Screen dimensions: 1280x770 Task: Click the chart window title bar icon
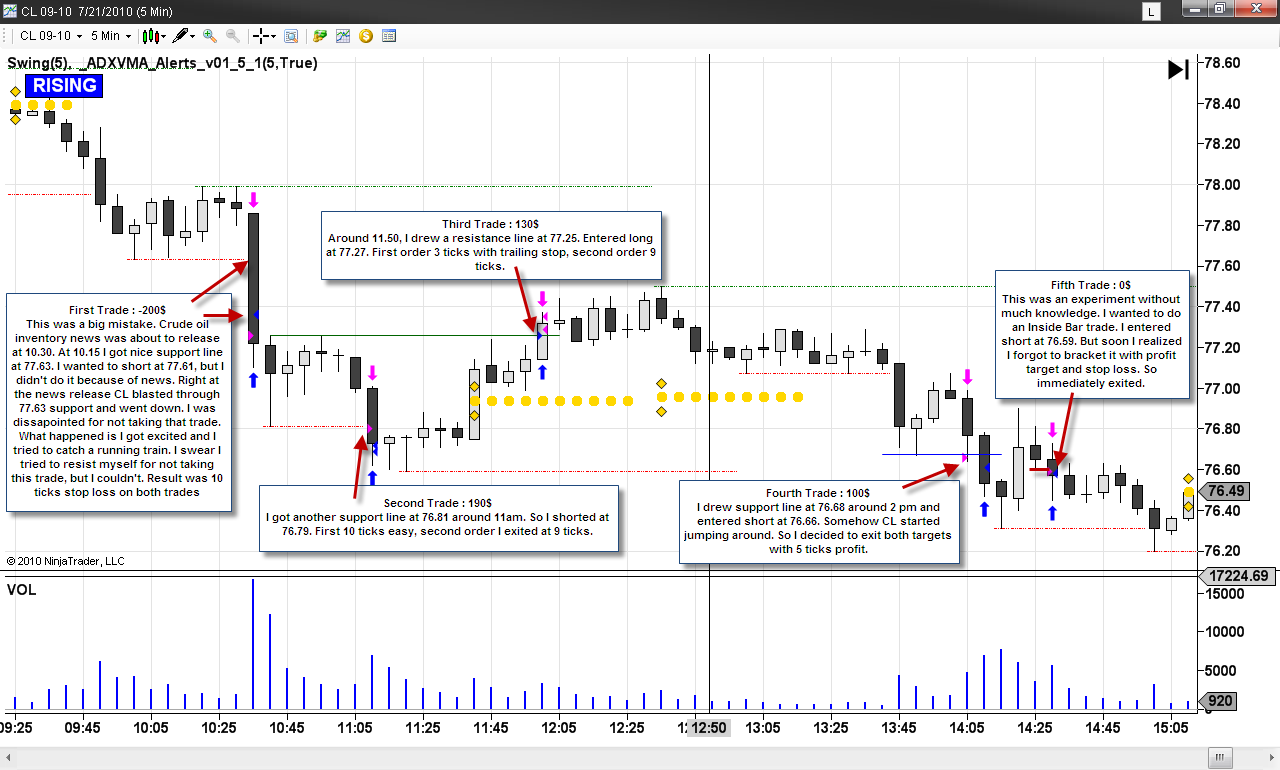click(11, 11)
